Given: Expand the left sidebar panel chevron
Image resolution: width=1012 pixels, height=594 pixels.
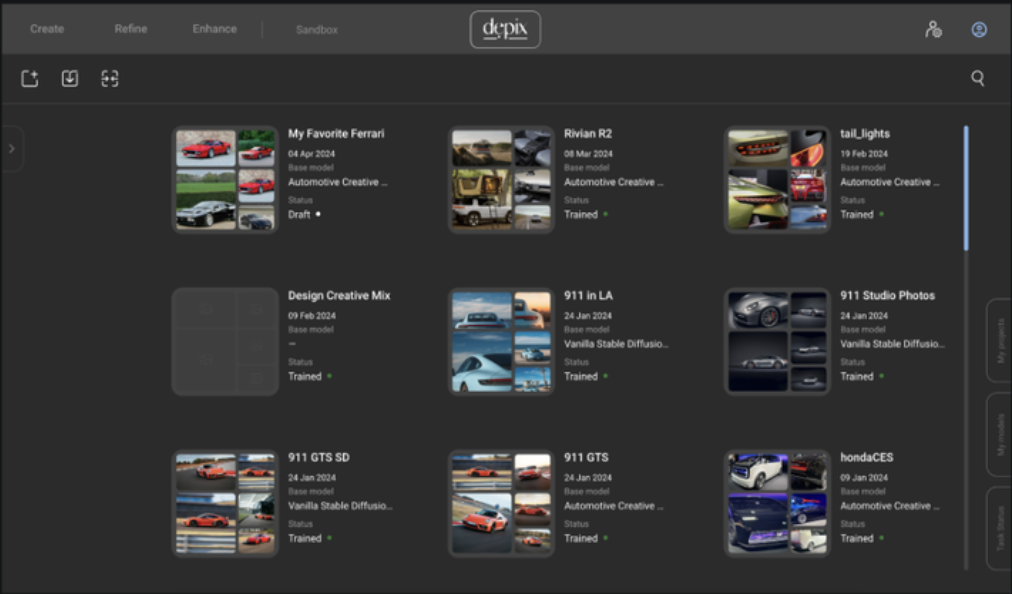Looking at the screenshot, I should click(11, 148).
